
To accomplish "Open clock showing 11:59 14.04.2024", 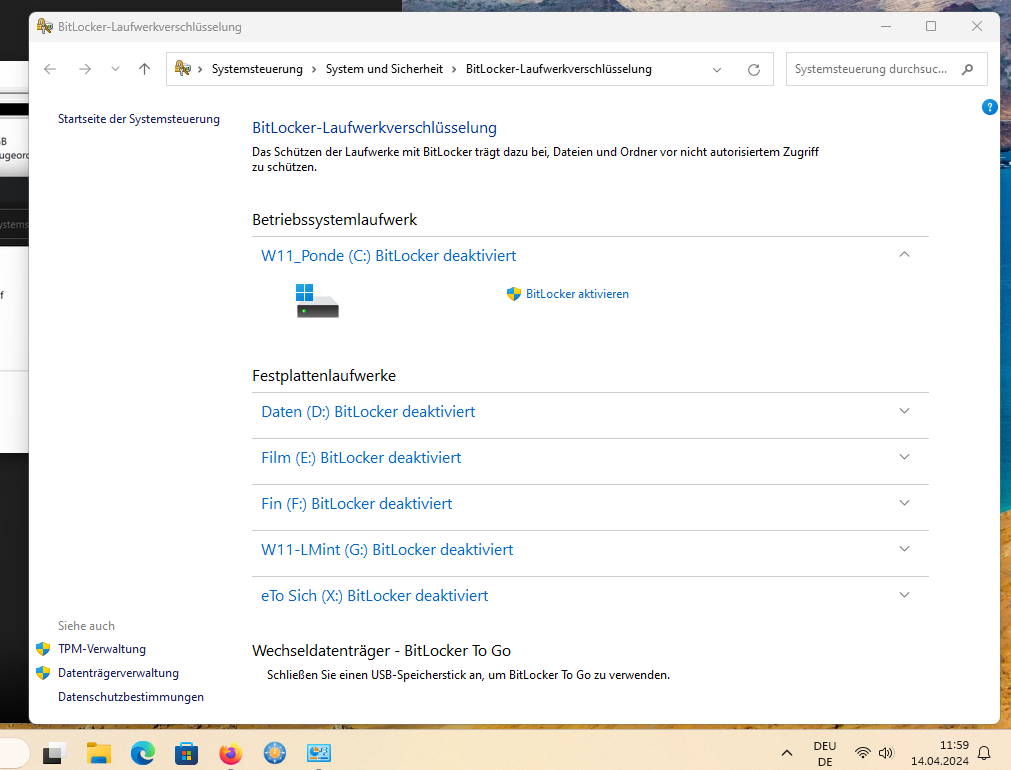I will pos(939,753).
